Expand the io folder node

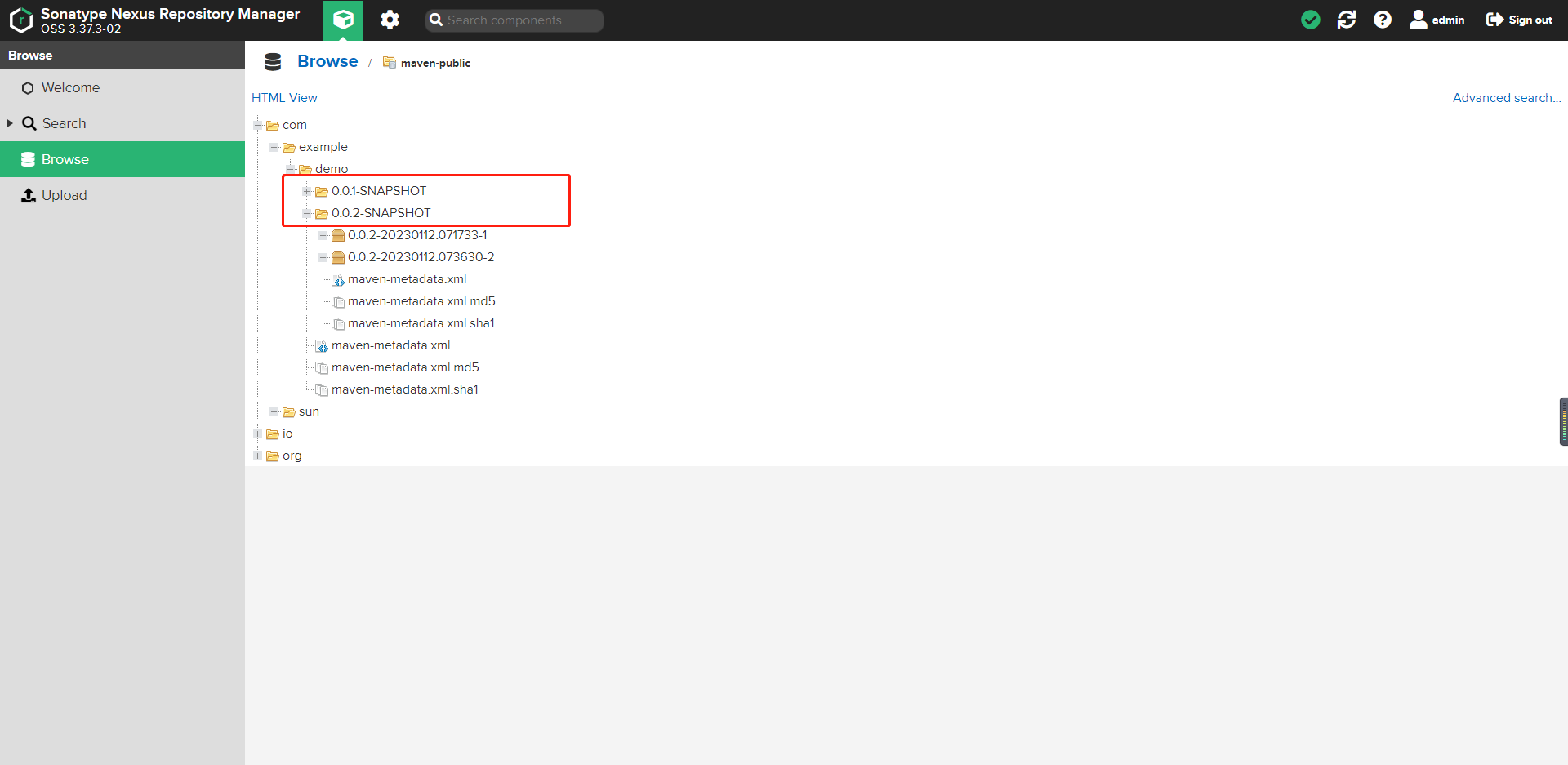258,434
